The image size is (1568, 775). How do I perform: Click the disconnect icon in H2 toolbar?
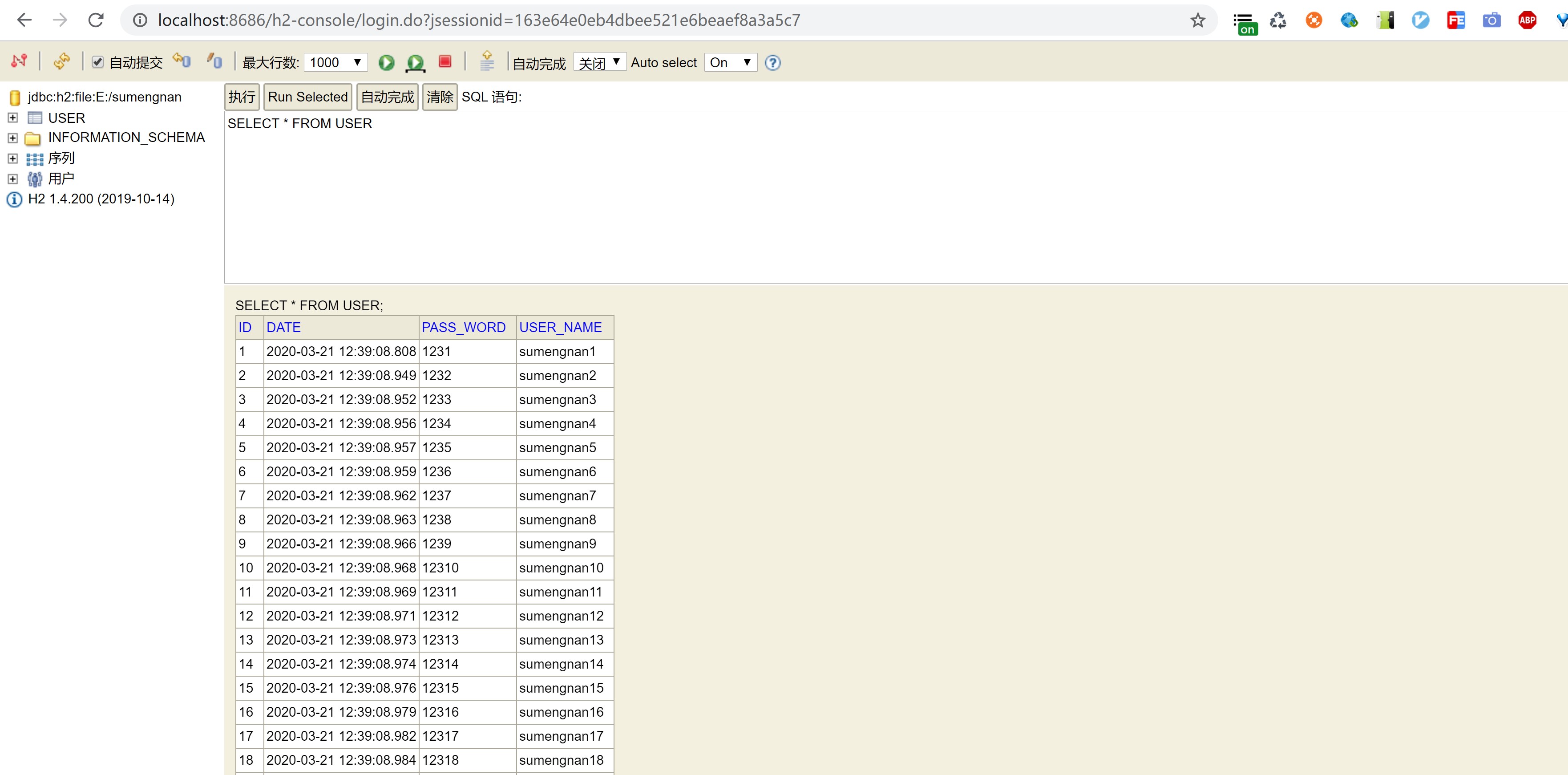click(x=19, y=61)
